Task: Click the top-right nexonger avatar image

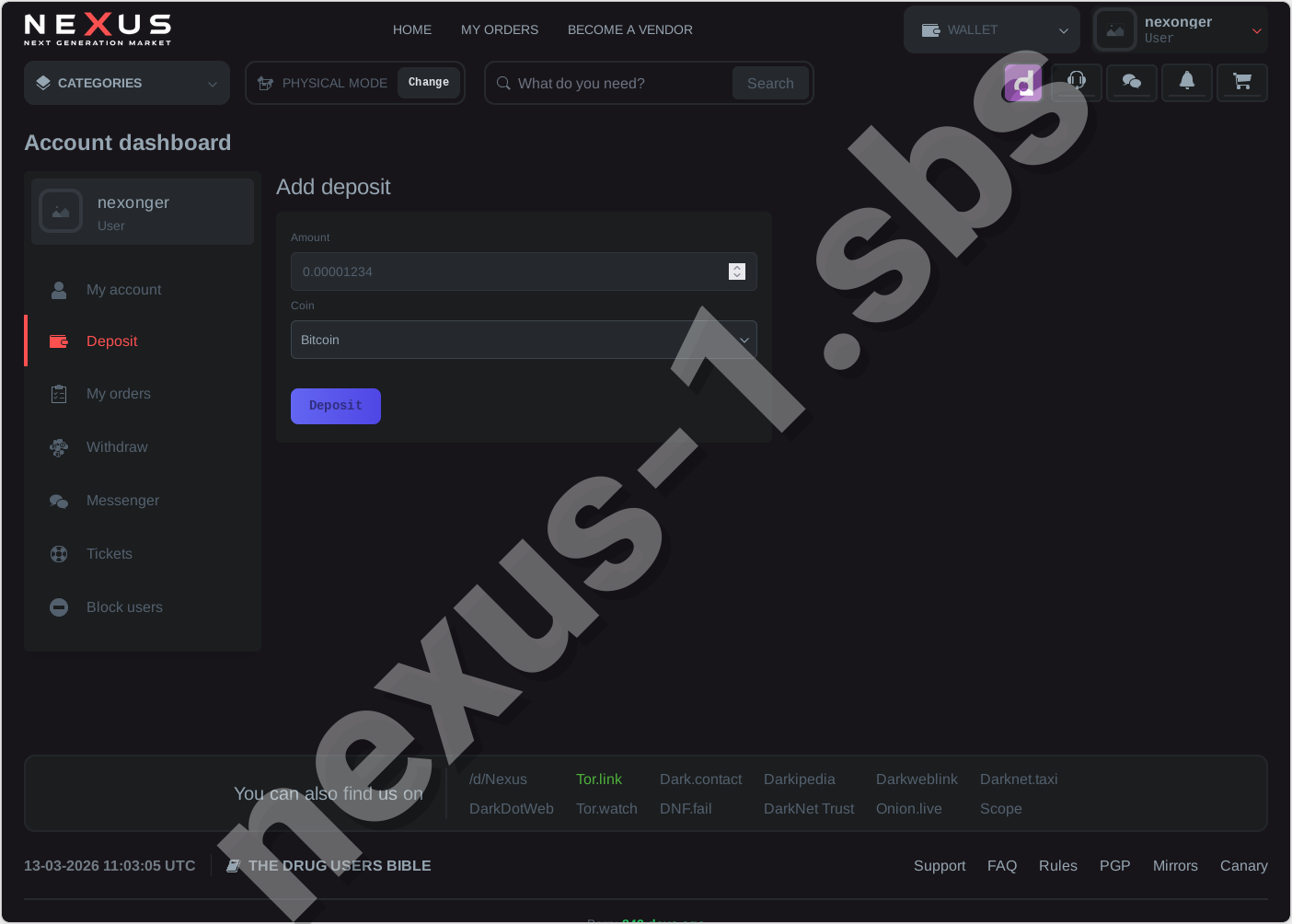Action: tap(1115, 29)
